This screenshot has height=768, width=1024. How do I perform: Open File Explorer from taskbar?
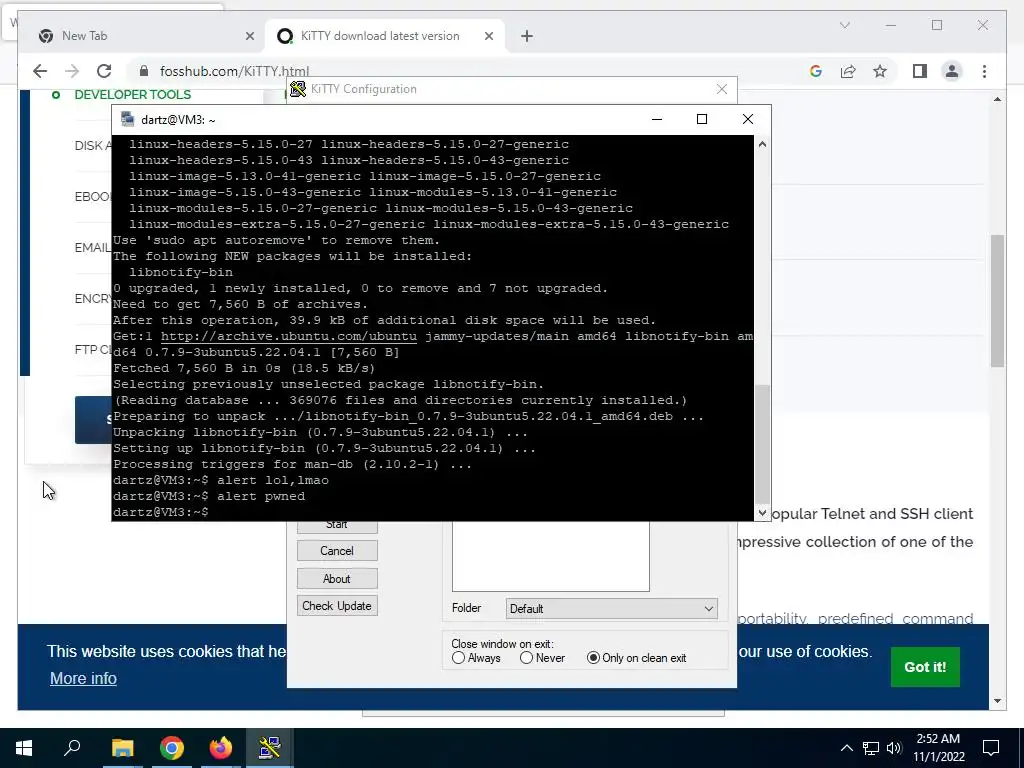[122, 748]
